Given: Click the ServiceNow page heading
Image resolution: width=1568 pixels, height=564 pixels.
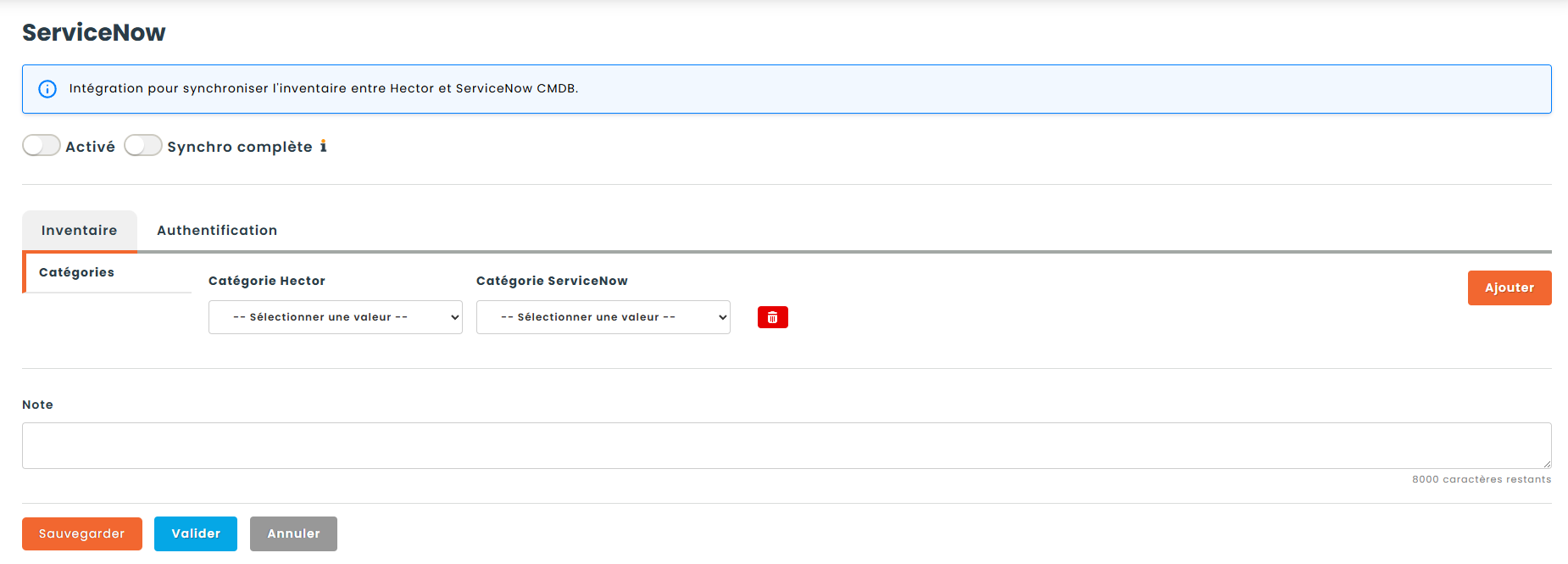Looking at the screenshot, I should coord(94,32).
